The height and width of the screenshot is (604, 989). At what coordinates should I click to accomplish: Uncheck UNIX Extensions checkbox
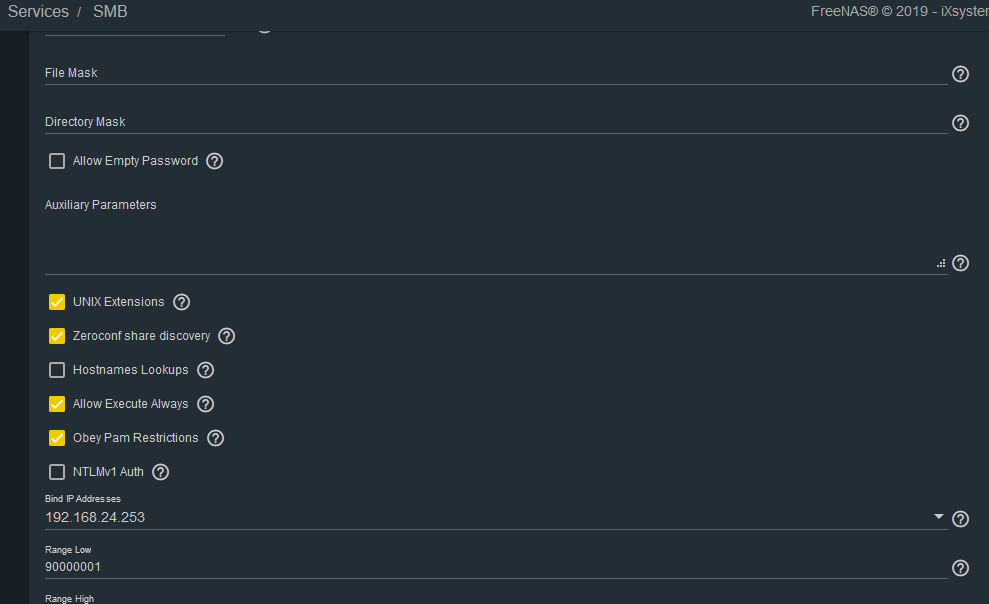(x=57, y=302)
